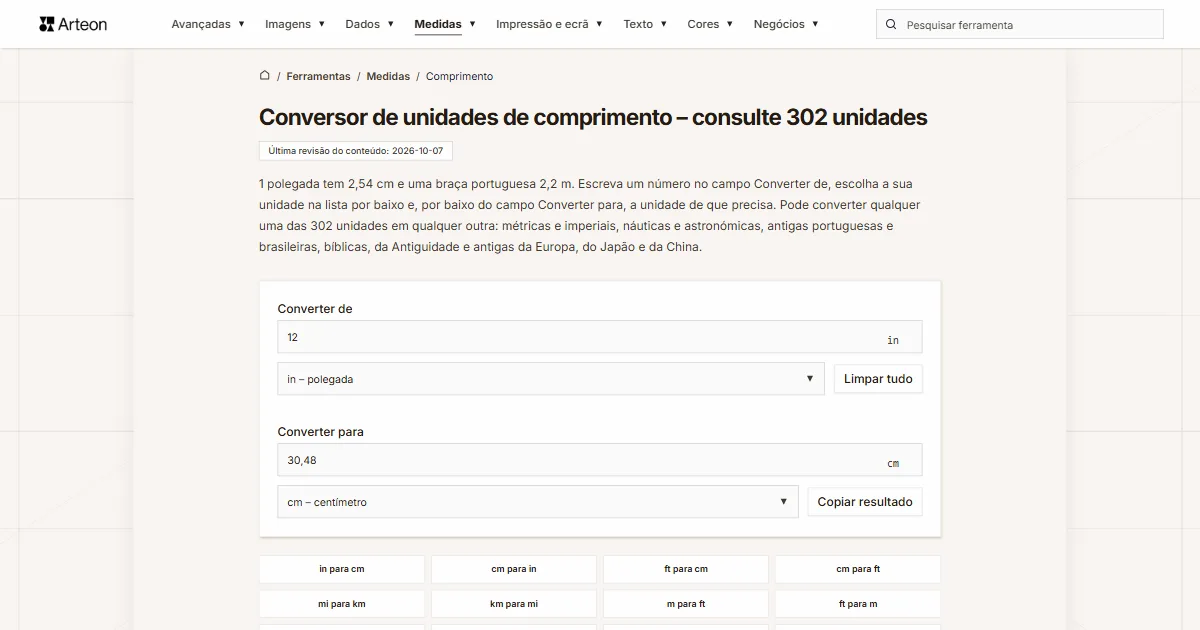This screenshot has width=1200, height=630.
Task: Focus the Pesquisar ferramenta search field
Action: (1020, 25)
